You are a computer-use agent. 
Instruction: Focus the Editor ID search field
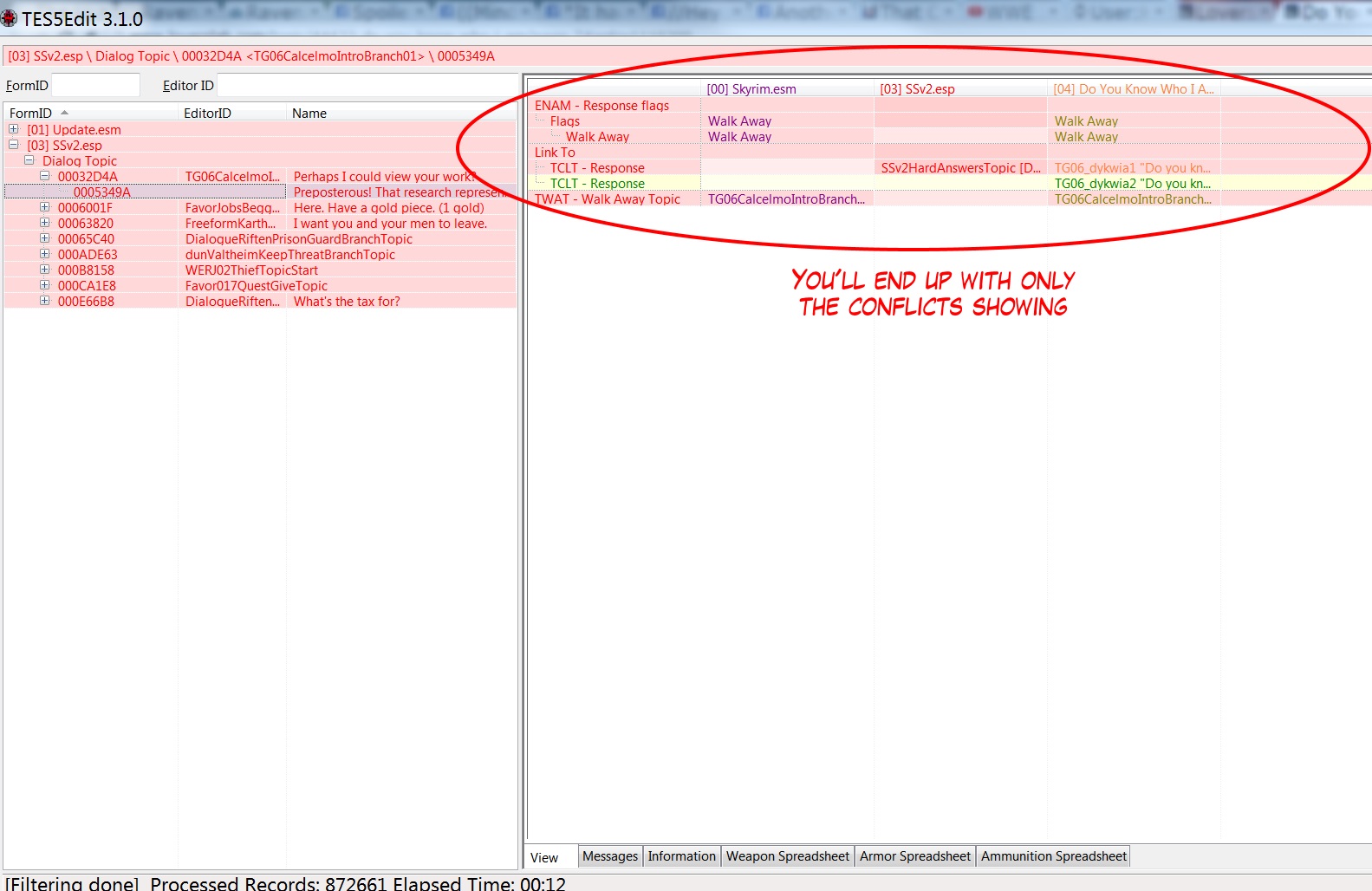[x=364, y=85]
